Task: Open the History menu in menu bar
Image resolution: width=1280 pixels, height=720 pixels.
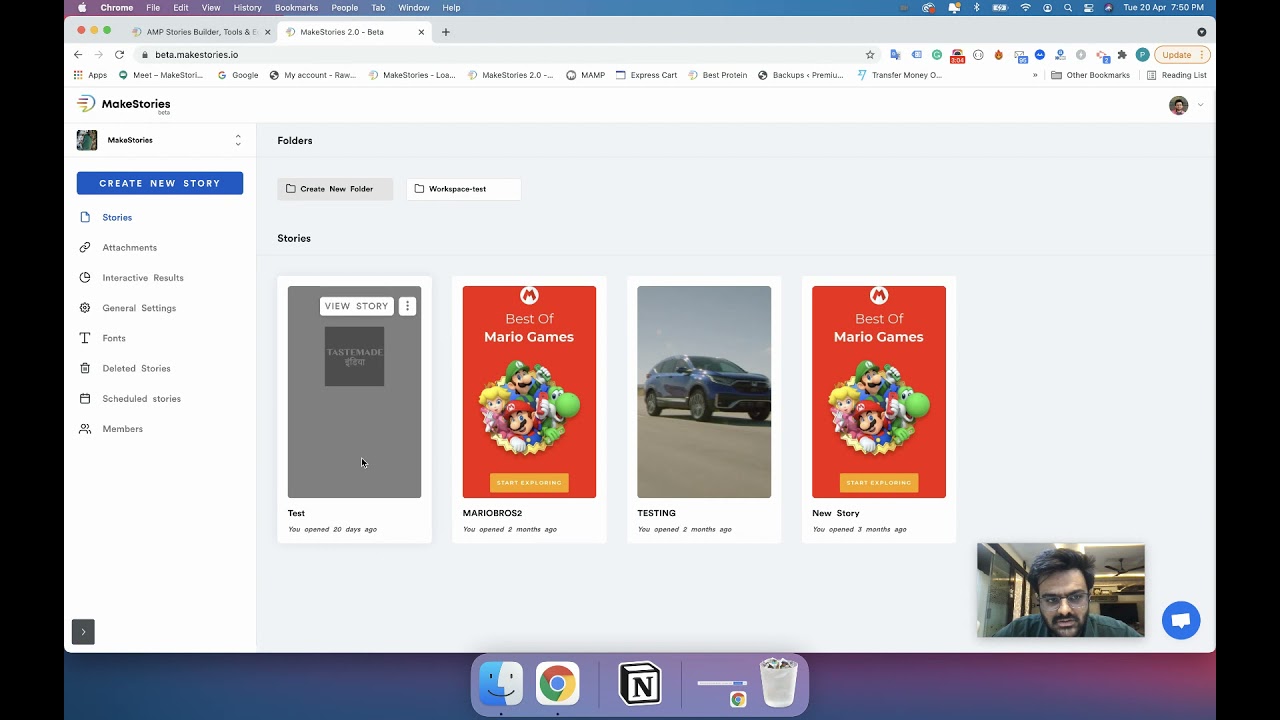Action: pos(247,8)
